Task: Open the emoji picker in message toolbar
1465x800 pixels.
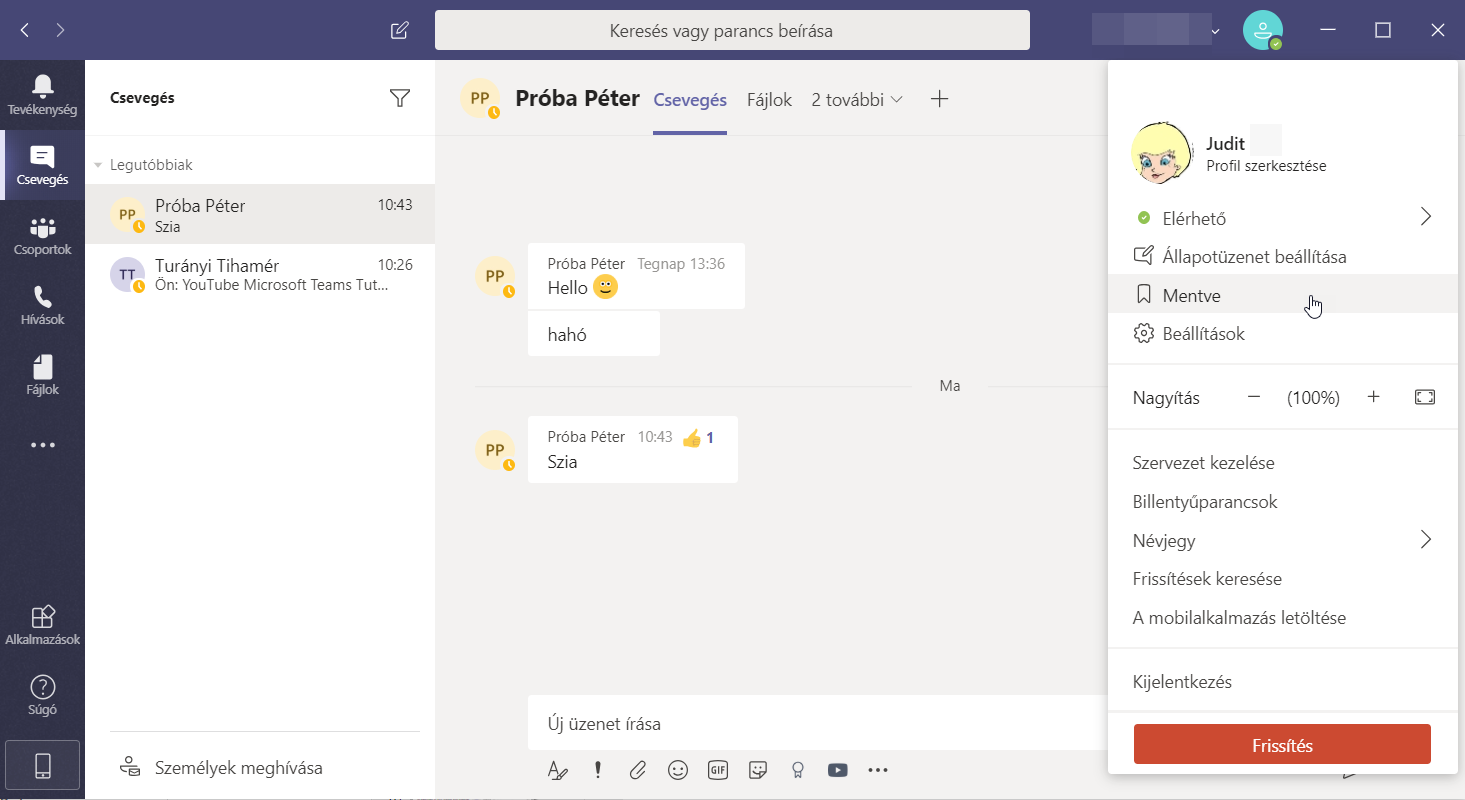Action: coord(678,770)
